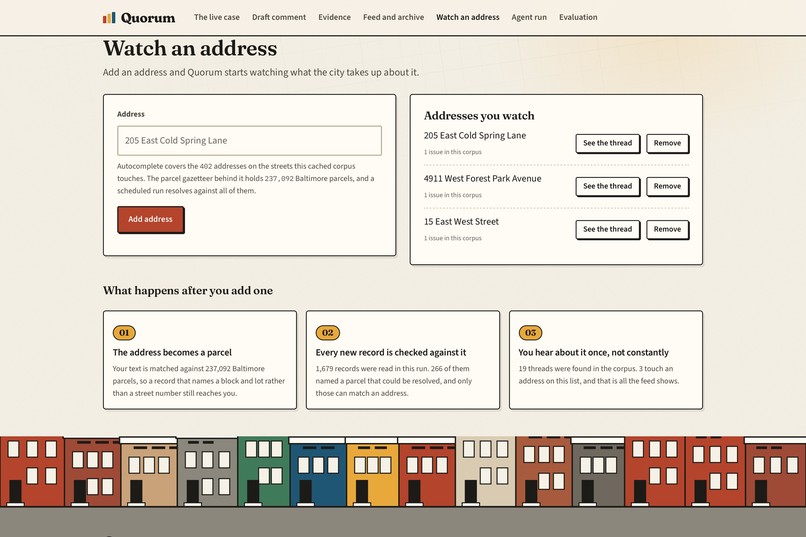Click the 02 step badge
Image resolution: width=806 pixels, height=537 pixels.
[x=327, y=332]
